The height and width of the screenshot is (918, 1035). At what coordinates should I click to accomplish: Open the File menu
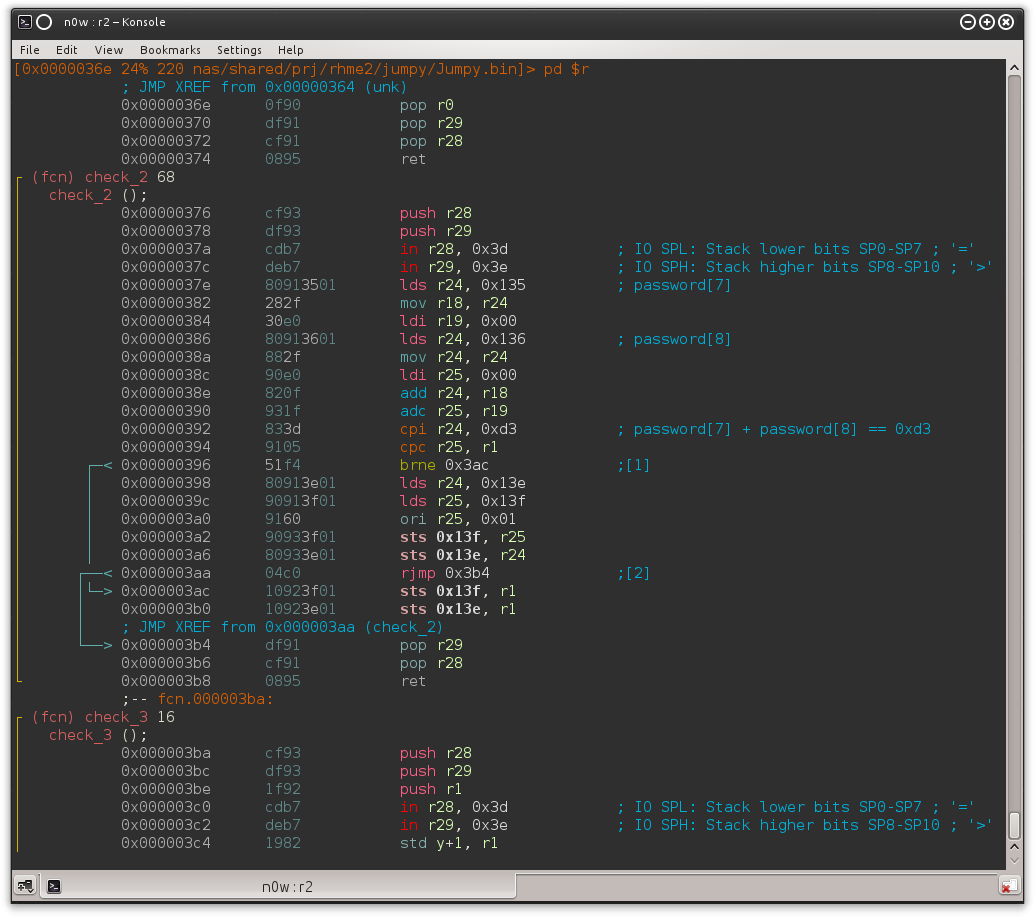tap(30, 50)
